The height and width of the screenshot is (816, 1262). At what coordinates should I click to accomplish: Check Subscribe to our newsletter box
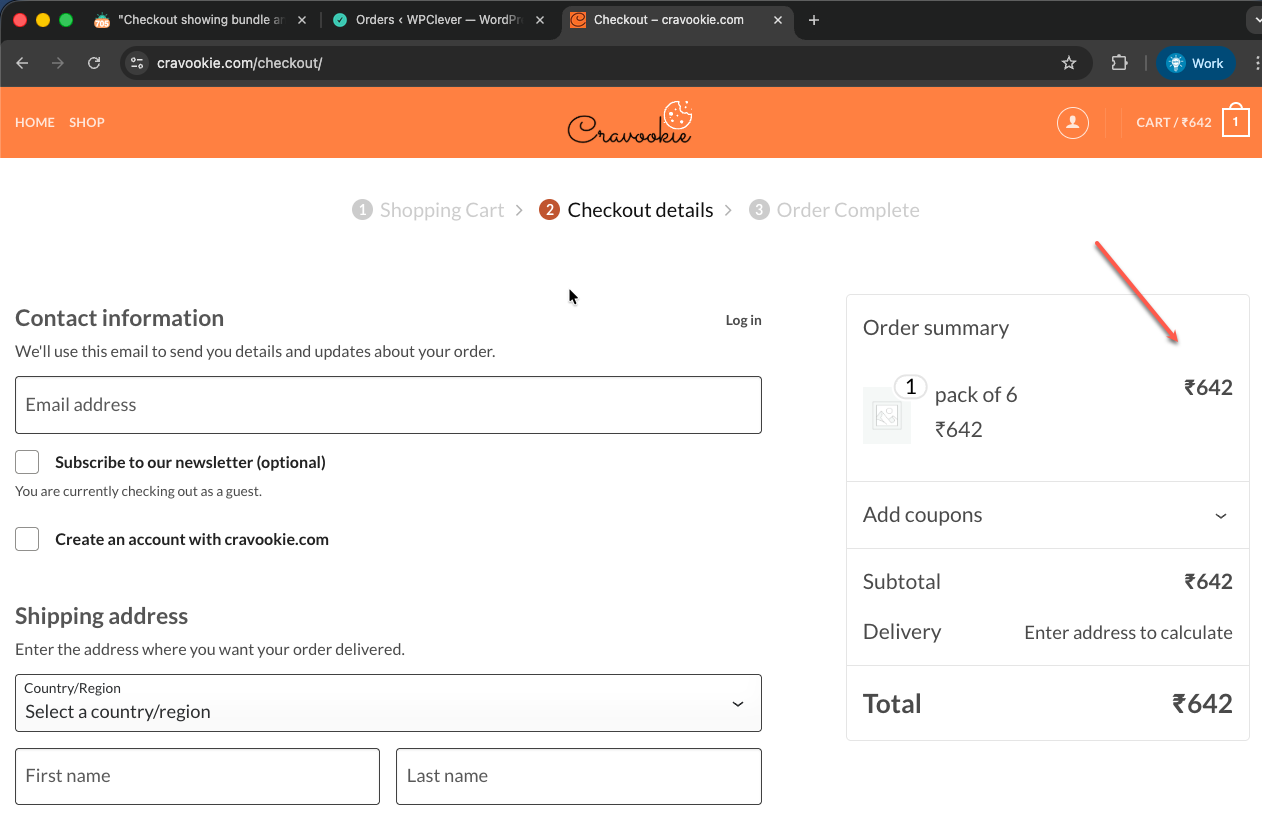click(27, 462)
